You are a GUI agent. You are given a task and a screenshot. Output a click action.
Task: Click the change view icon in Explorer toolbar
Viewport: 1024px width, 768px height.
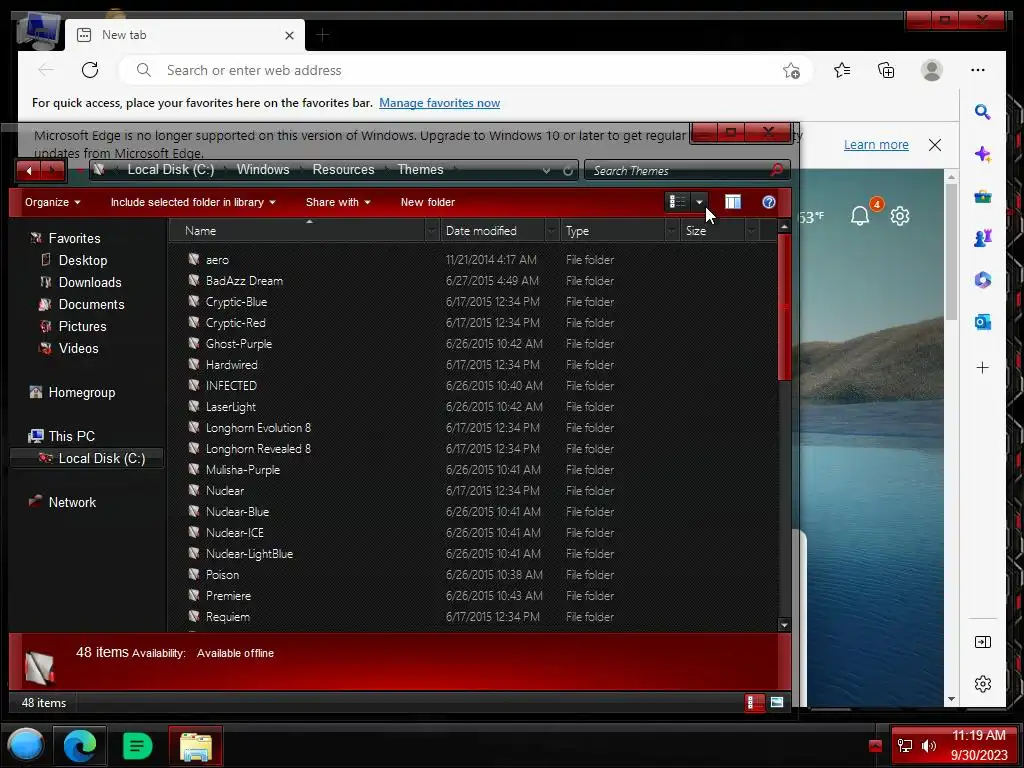pos(677,202)
